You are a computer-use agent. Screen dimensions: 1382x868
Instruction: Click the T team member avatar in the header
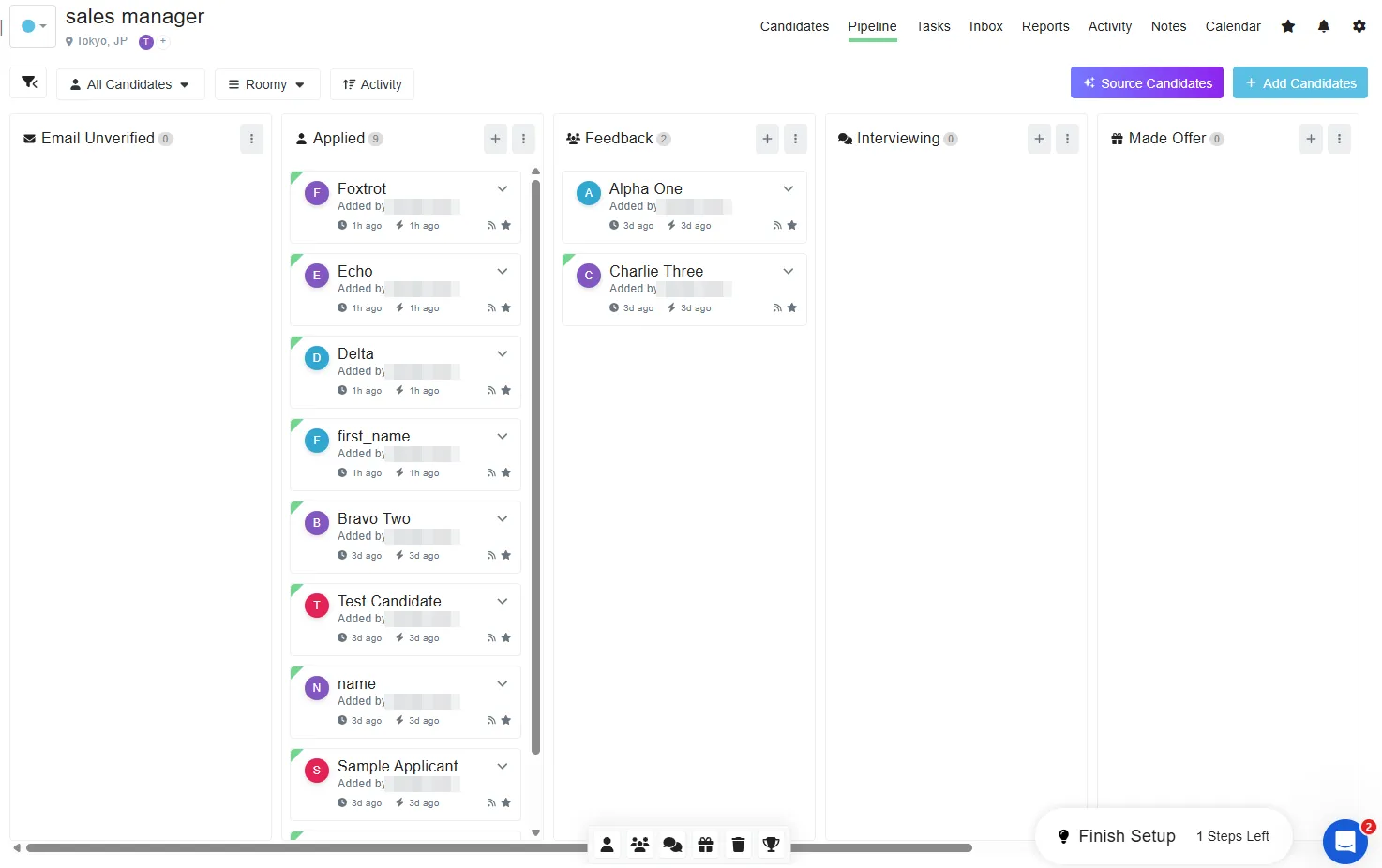[146, 41]
